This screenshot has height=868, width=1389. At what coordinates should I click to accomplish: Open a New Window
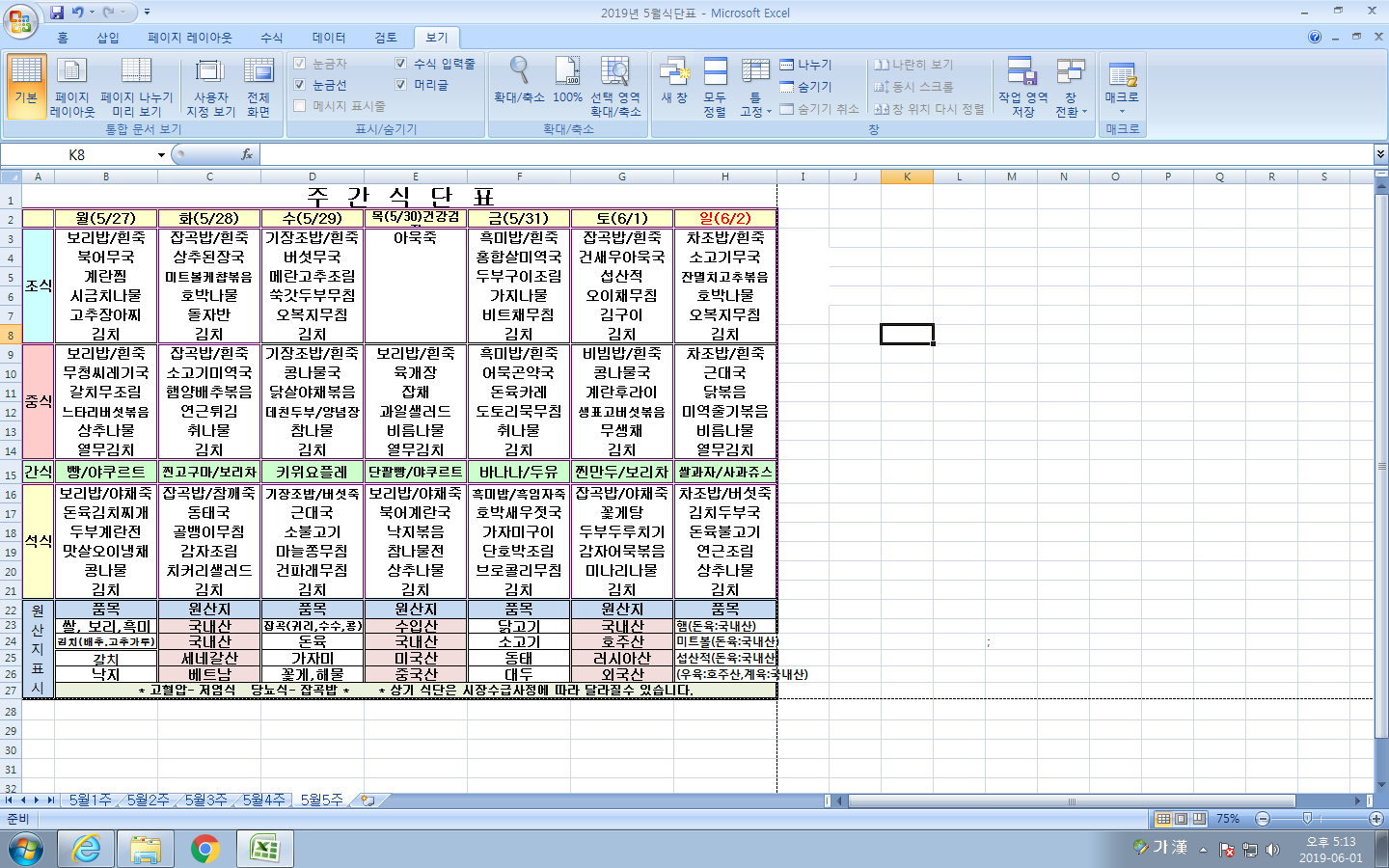(674, 80)
